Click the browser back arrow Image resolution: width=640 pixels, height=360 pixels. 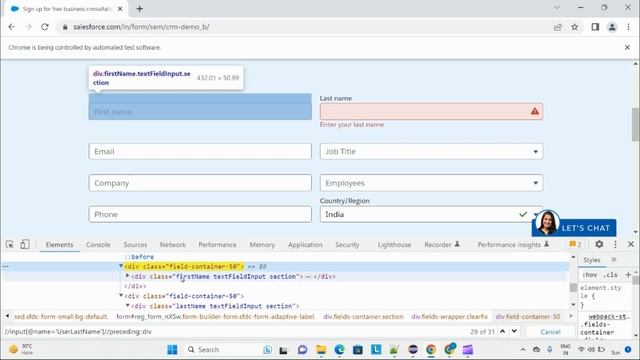coord(11,27)
